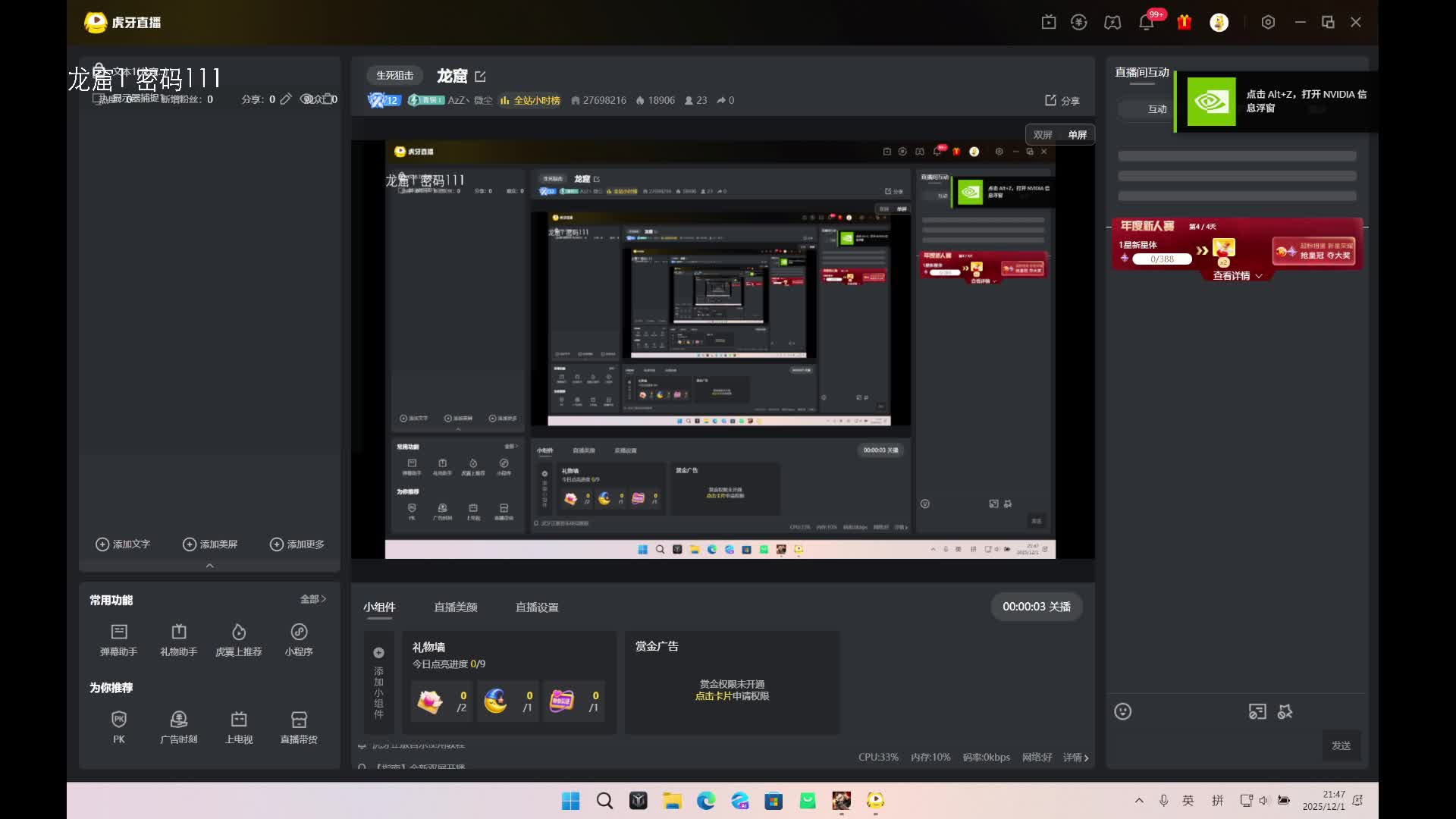Switch to the 直播设置 tab
Screen dimensions: 1456x819
click(x=537, y=607)
